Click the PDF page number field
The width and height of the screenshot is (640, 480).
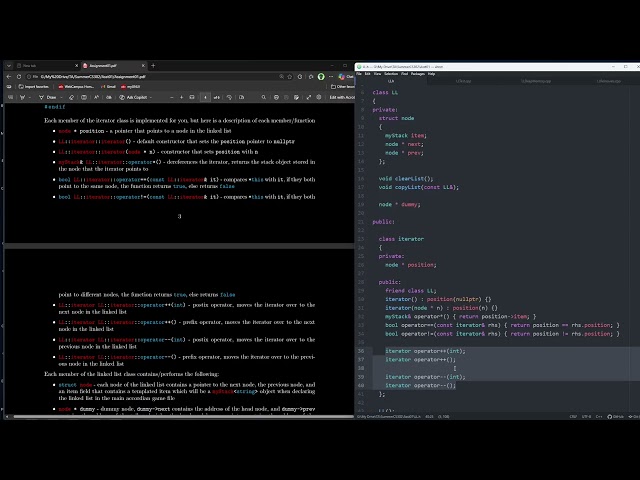pos(205,97)
